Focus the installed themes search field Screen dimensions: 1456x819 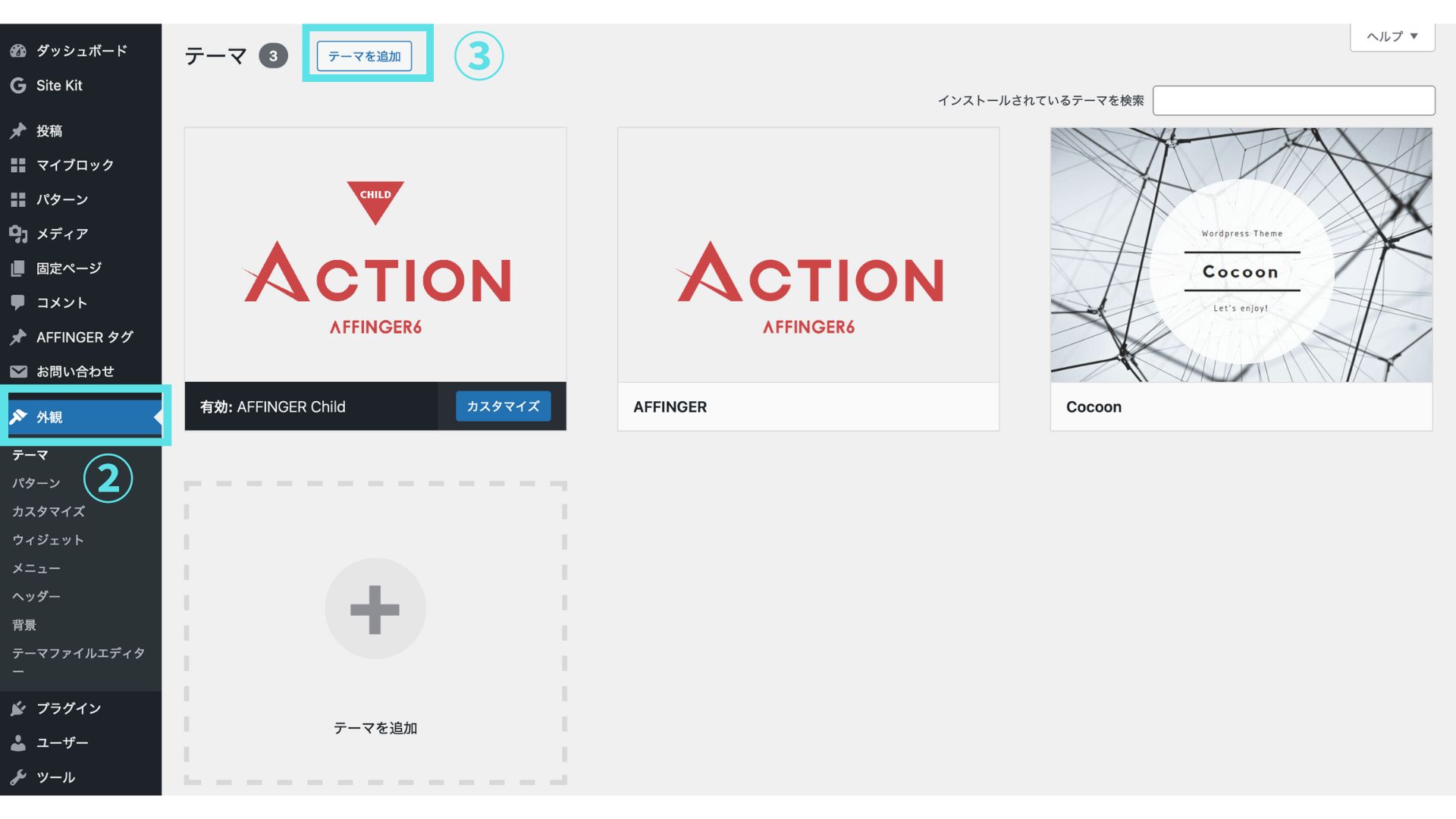[x=1294, y=100]
